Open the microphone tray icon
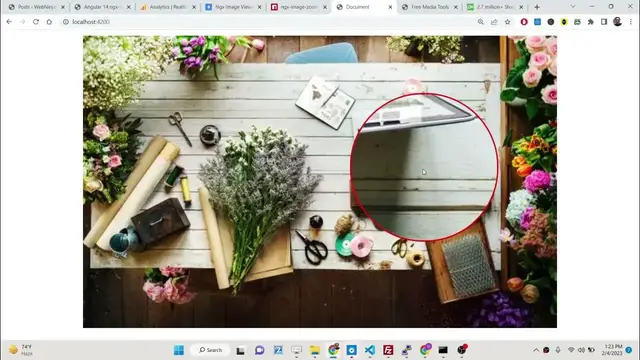The width and height of the screenshot is (640, 360). pyautogui.click(x=558, y=350)
